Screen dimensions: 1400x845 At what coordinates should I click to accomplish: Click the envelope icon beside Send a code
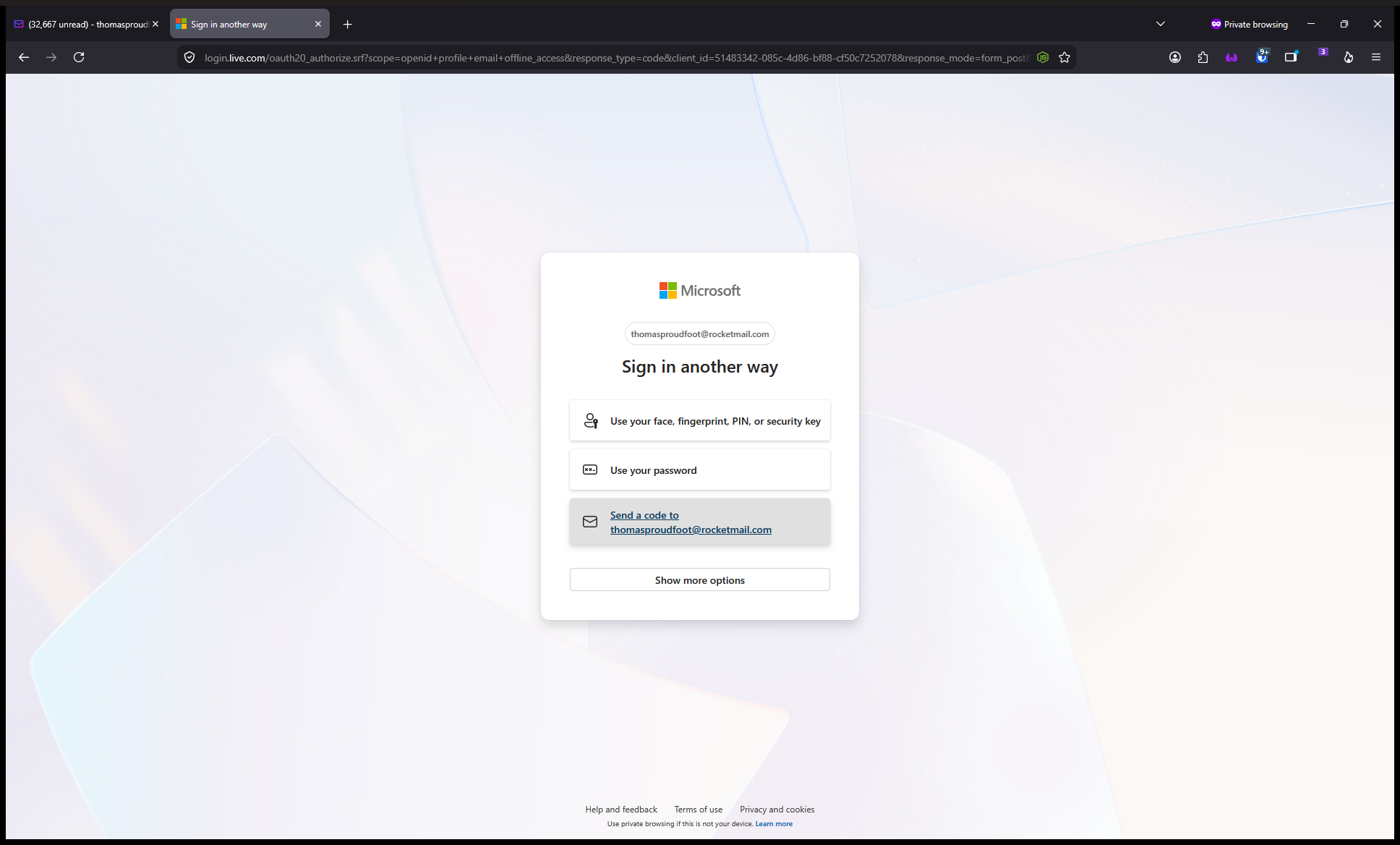coord(590,522)
